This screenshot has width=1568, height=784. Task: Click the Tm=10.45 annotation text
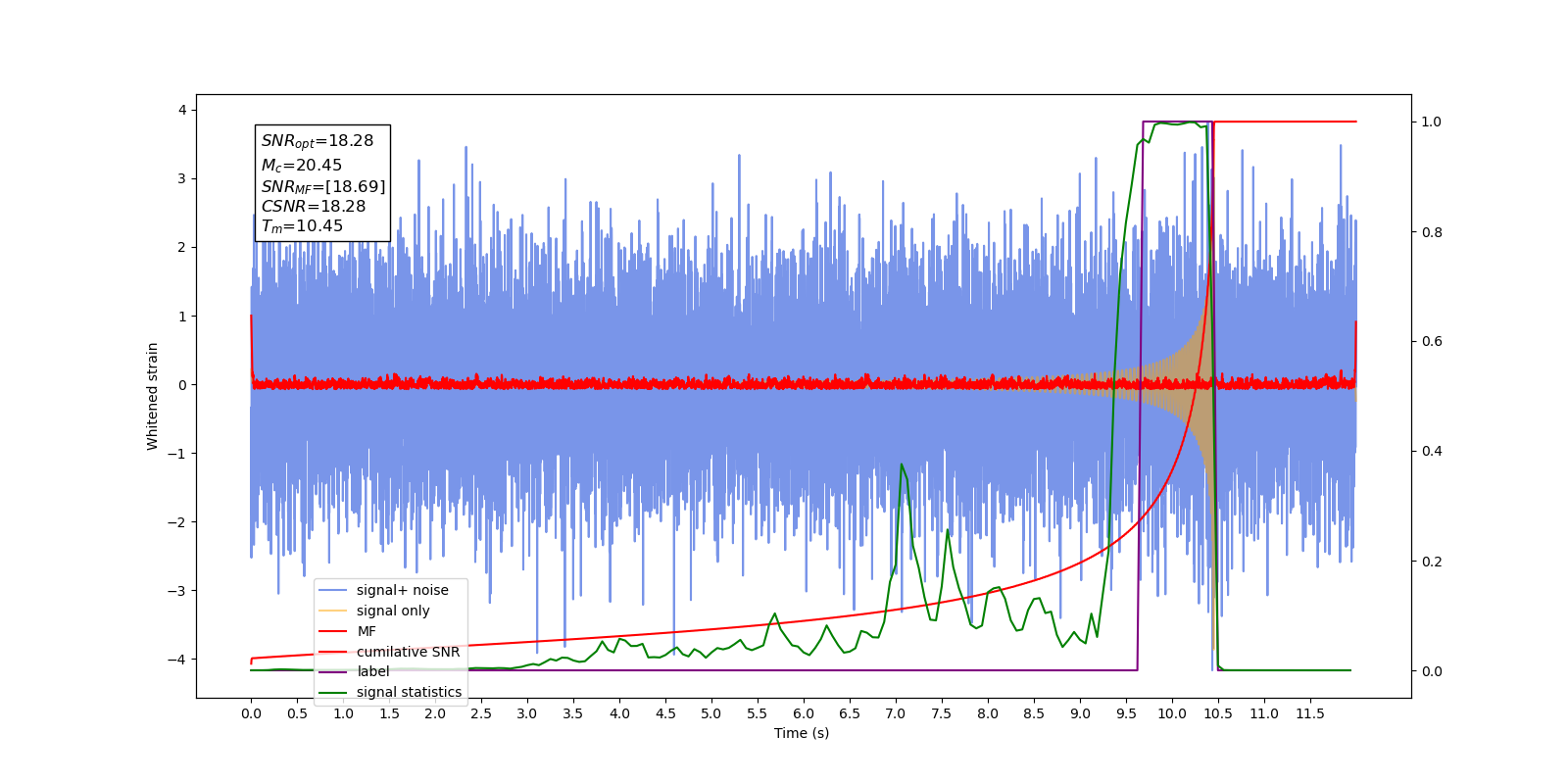[302, 226]
